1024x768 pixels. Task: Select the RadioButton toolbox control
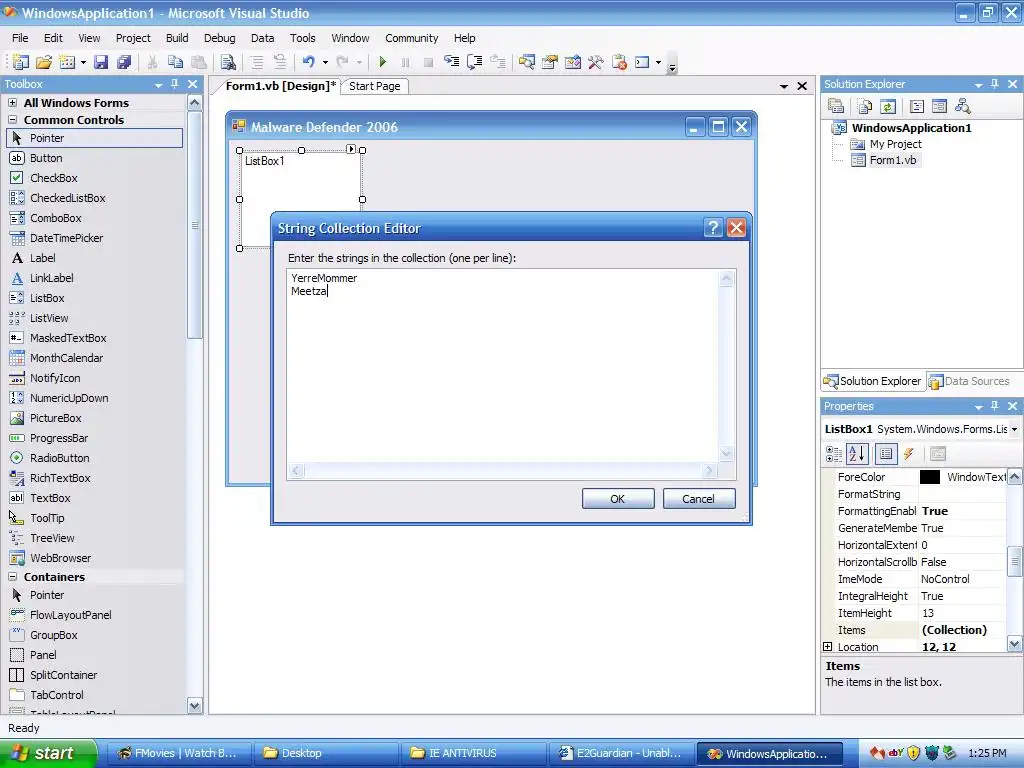(x=59, y=458)
